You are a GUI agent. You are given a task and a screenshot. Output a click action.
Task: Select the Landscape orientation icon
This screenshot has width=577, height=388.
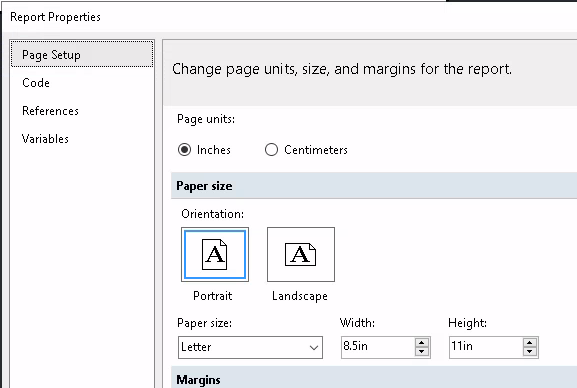click(x=301, y=254)
